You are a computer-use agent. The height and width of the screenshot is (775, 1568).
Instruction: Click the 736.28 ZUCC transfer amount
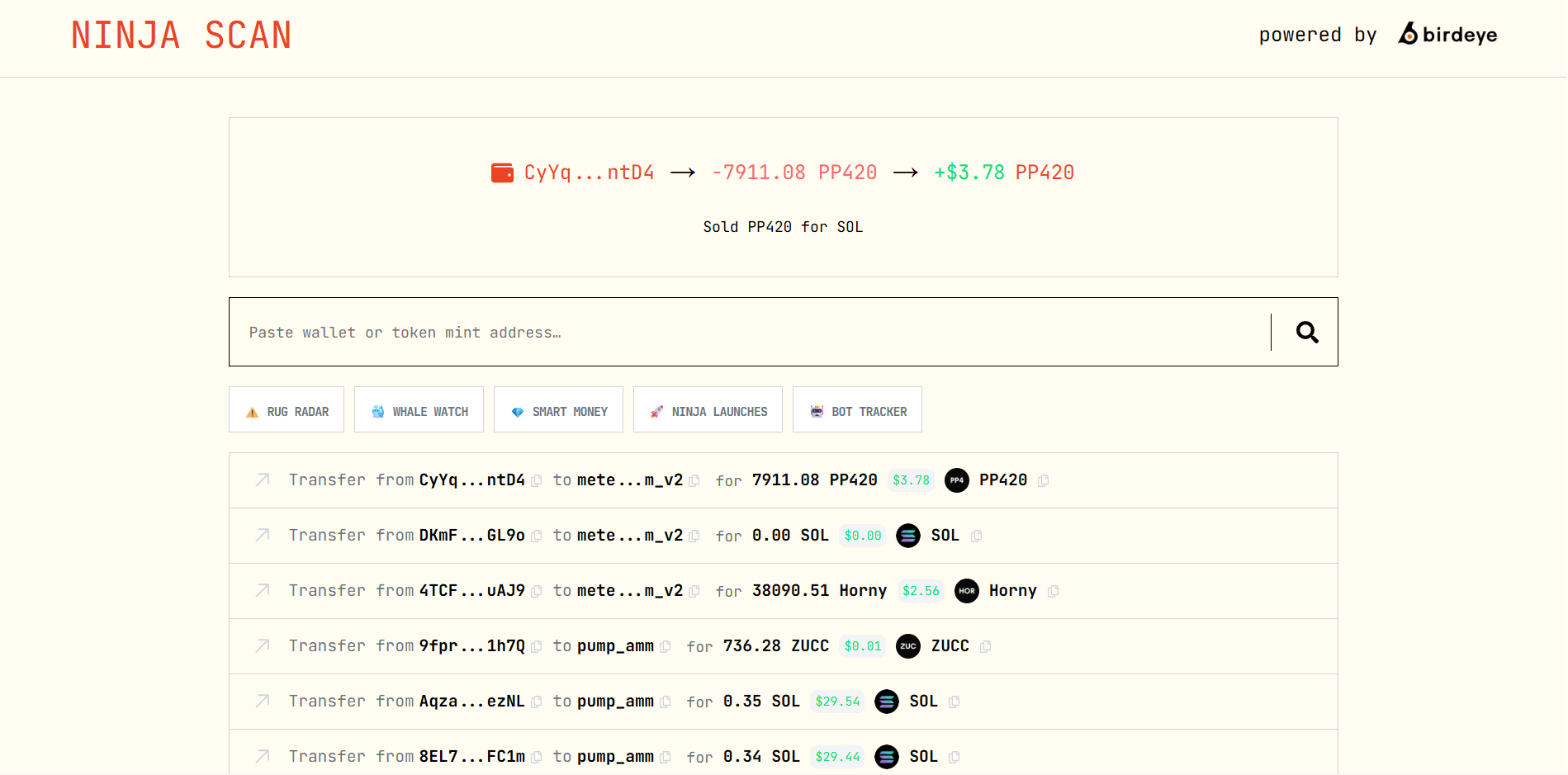[776, 645]
